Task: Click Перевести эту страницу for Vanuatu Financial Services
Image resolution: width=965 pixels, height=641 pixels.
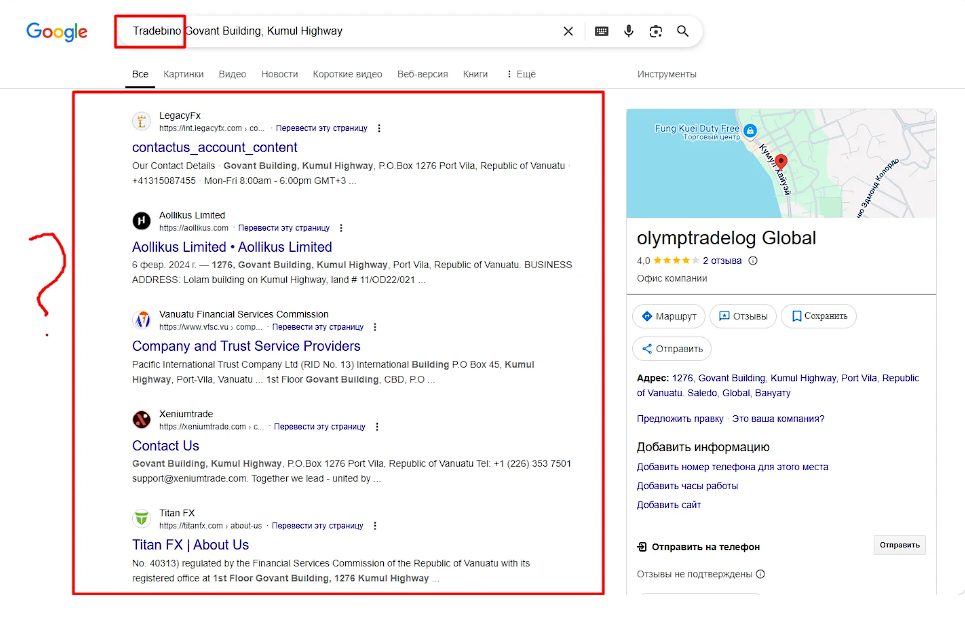Action: click(318, 327)
